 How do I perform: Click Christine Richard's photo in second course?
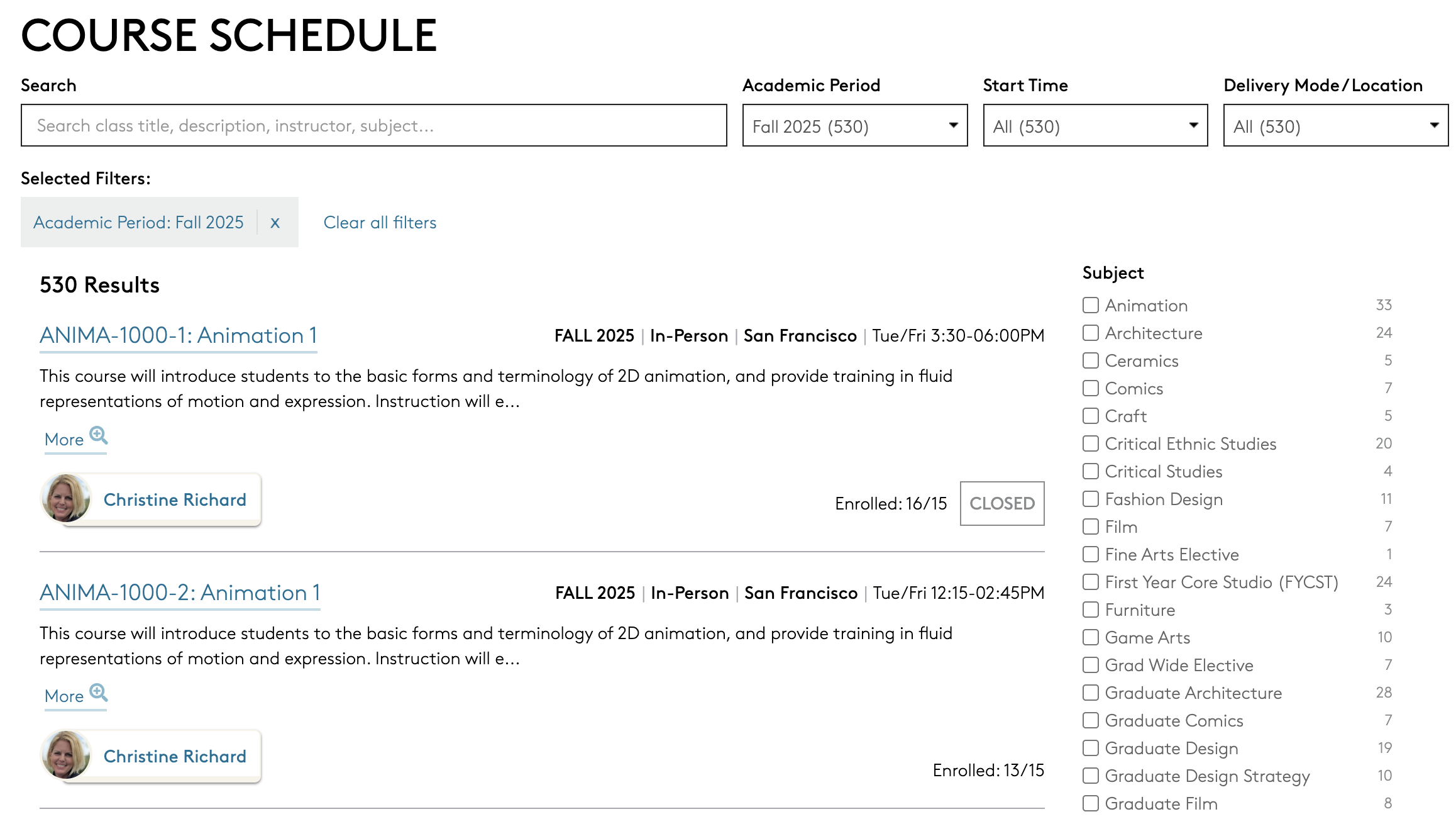(66, 755)
